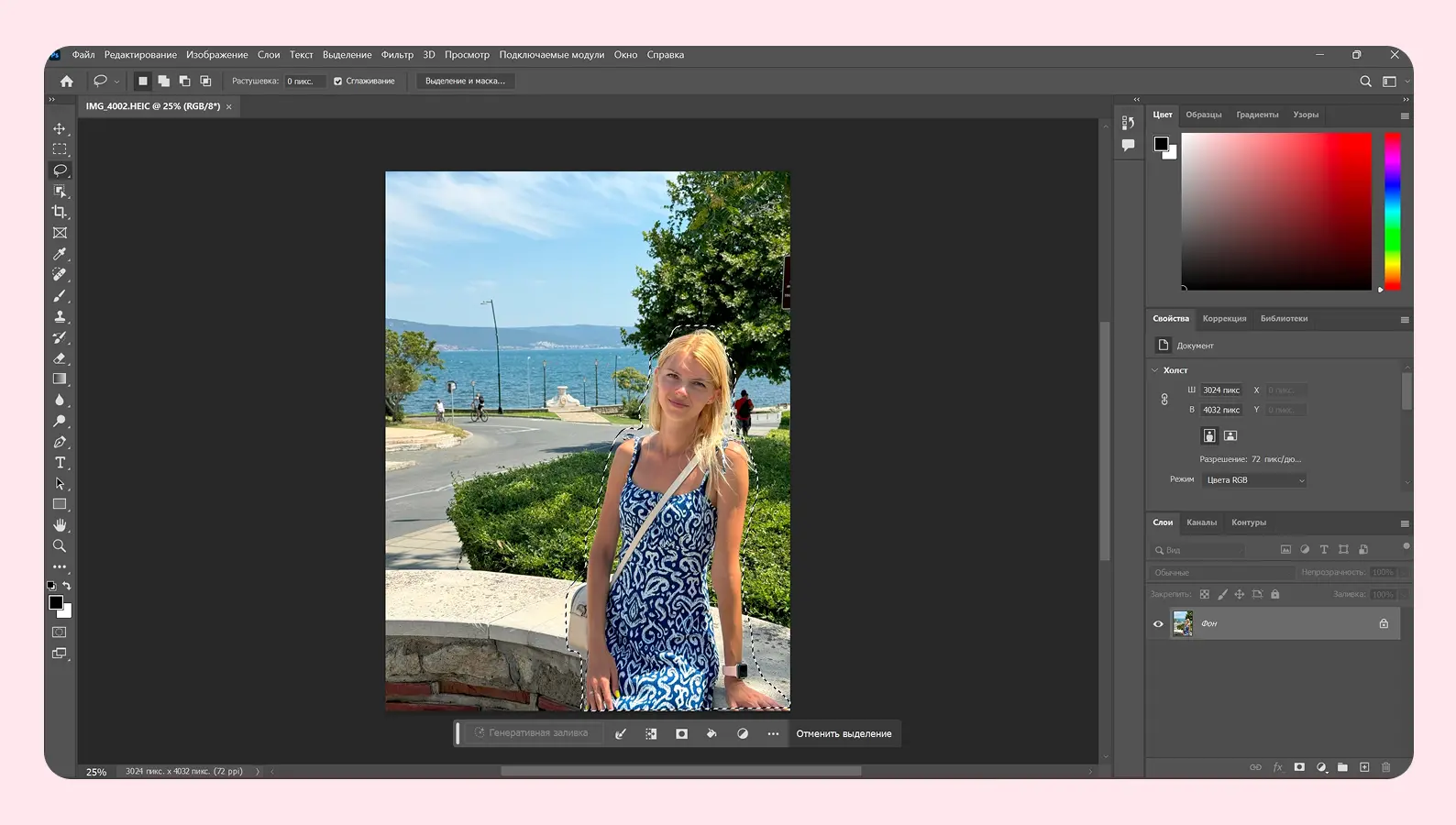Select the Brush tool

point(60,295)
